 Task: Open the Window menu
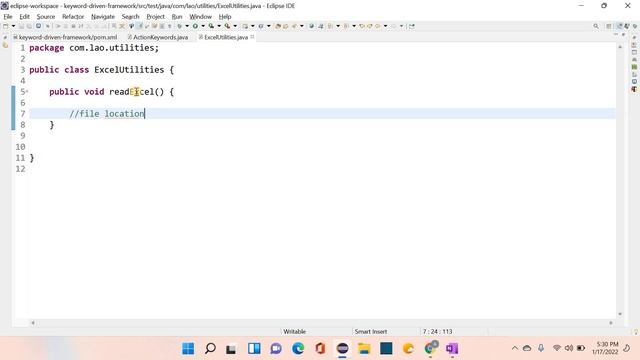[200, 17]
